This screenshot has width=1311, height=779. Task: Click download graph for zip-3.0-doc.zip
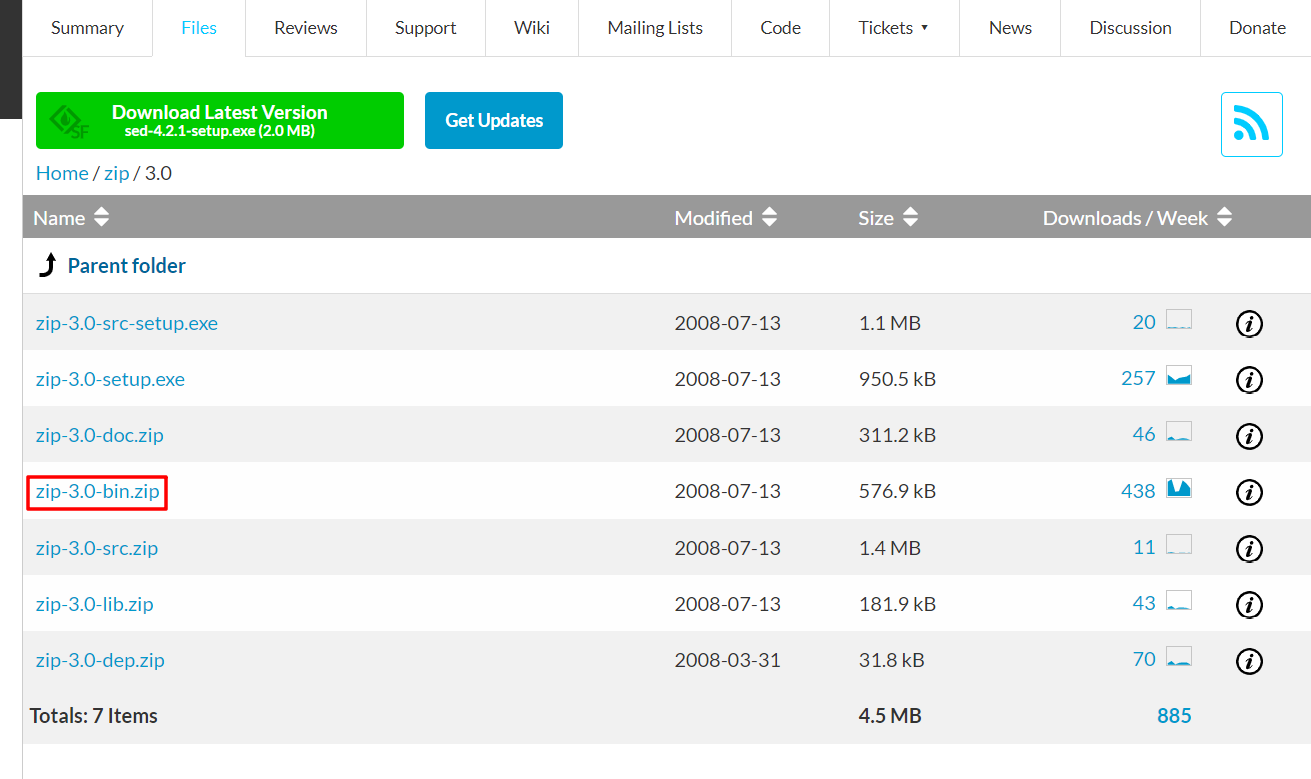1179,433
